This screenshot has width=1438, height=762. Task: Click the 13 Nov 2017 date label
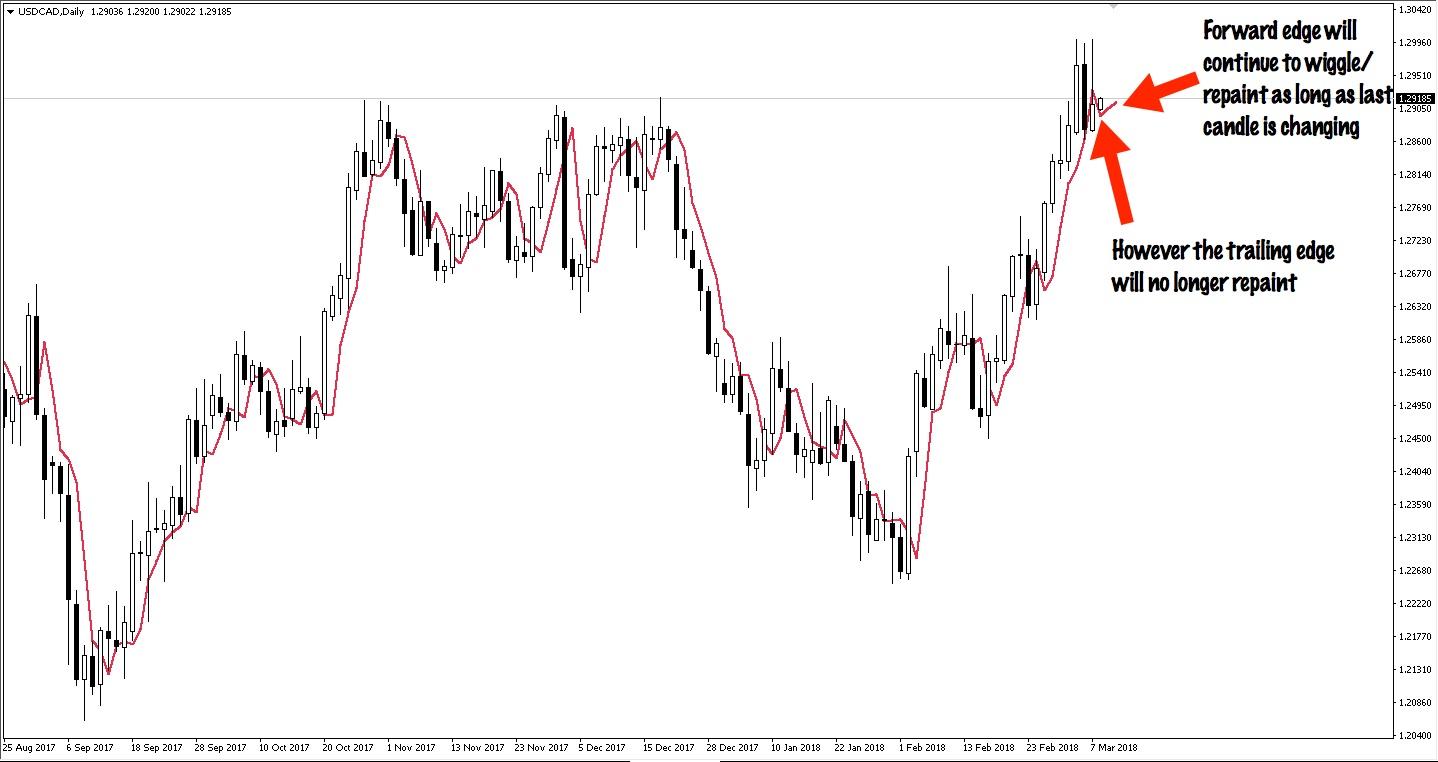476,747
